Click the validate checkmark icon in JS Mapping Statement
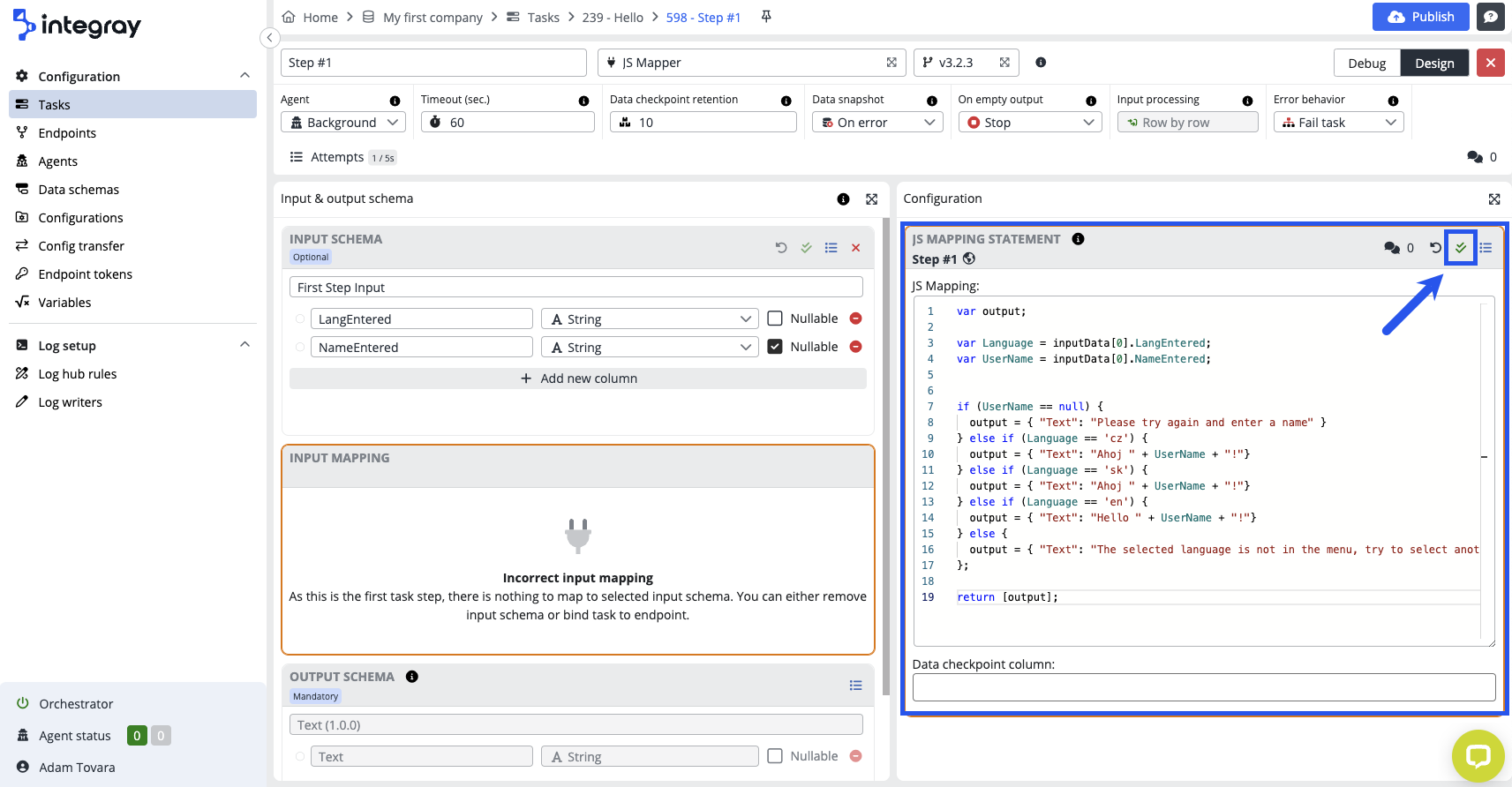 coord(1461,248)
